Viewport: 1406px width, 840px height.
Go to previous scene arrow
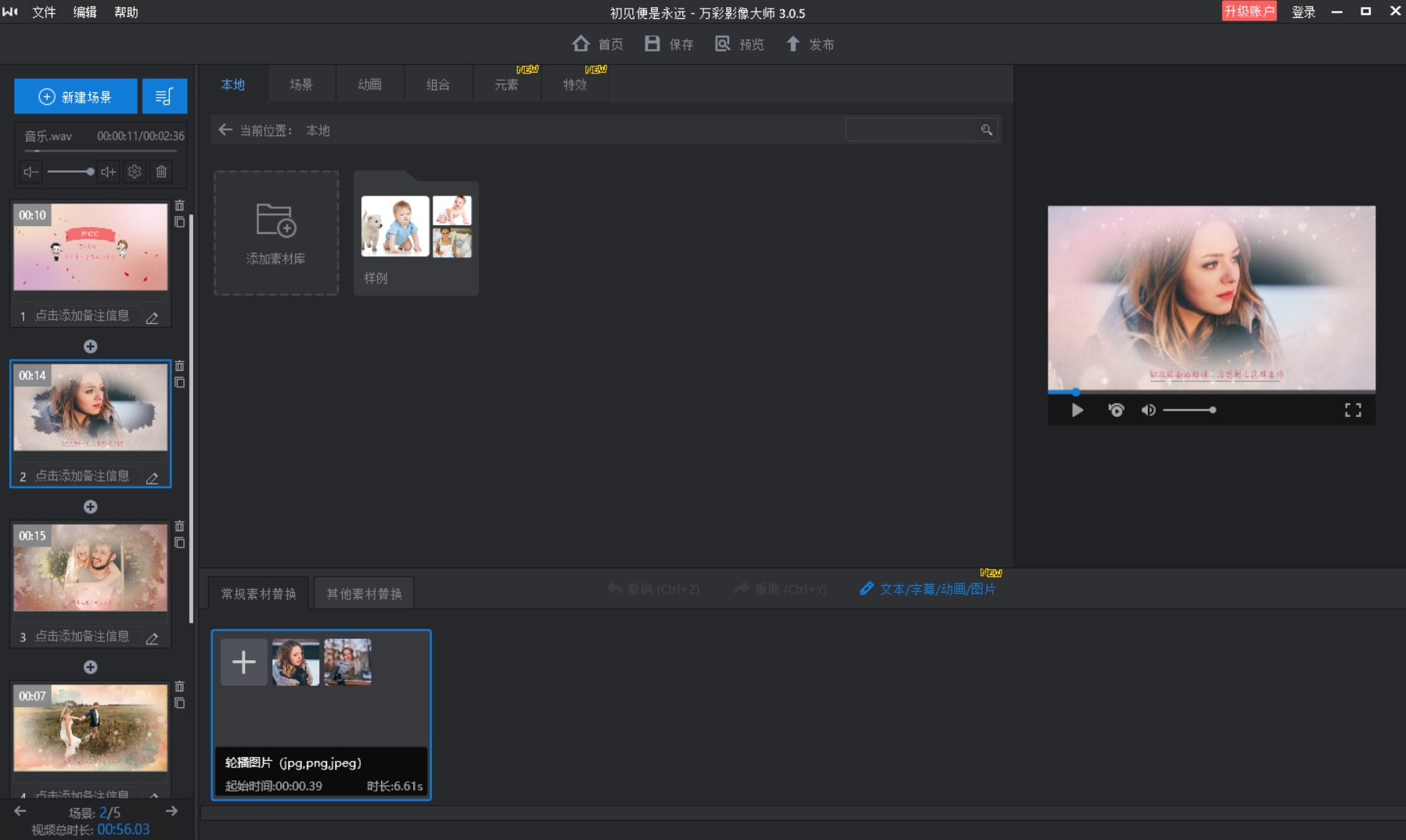20,811
